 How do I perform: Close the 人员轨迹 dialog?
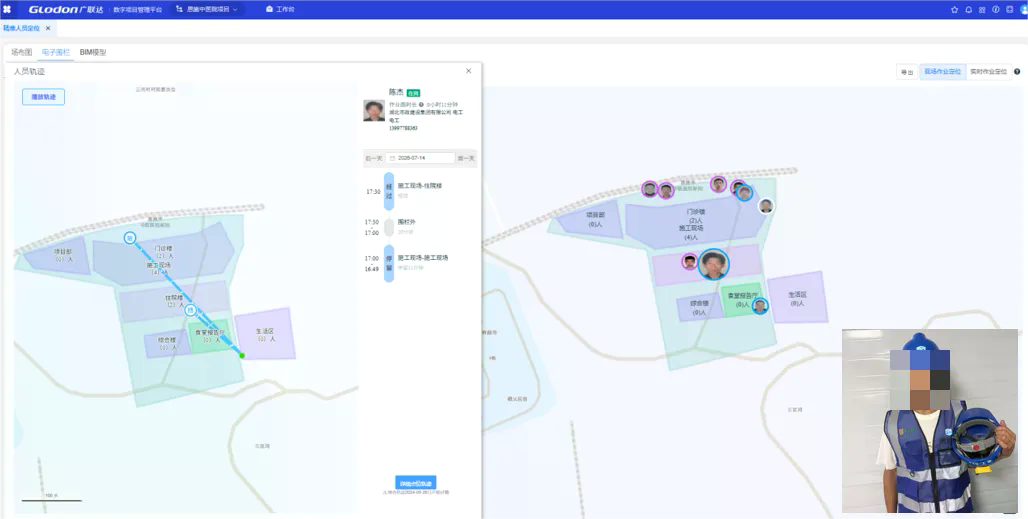point(468,71)
